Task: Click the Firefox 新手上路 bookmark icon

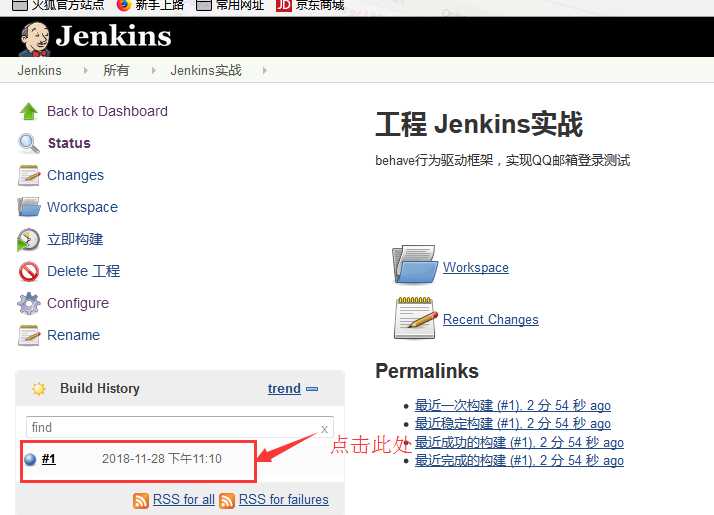Action: pos(123,5)
